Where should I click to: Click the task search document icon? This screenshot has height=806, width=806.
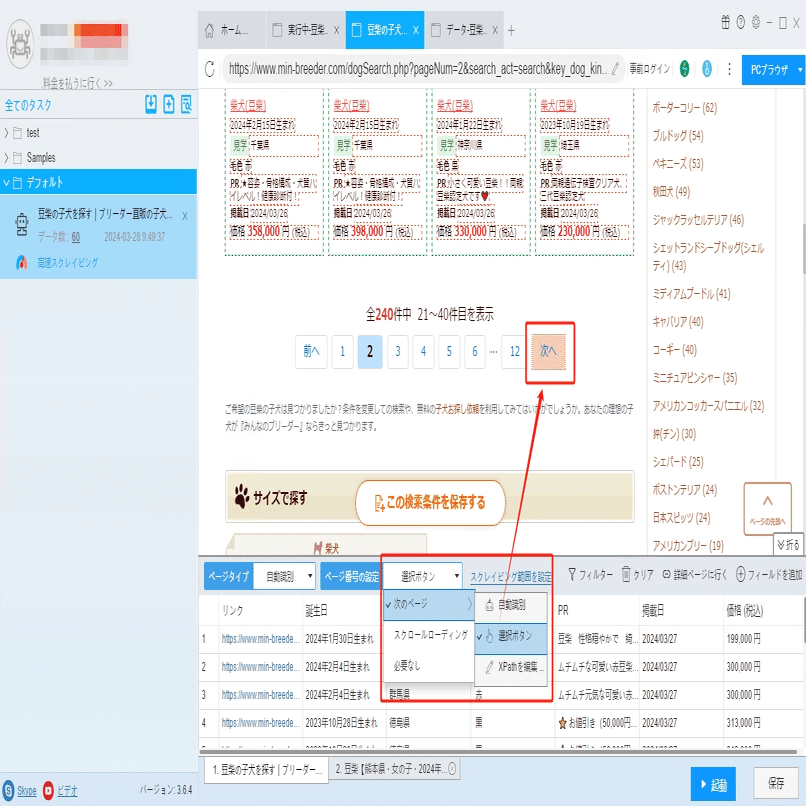(186, 104)
